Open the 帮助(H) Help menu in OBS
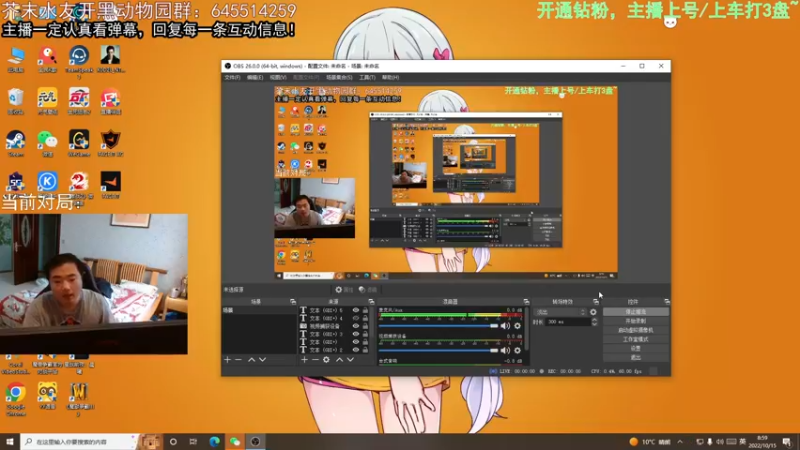This screenshot has height=450, width=800. [x=390, y=78]
